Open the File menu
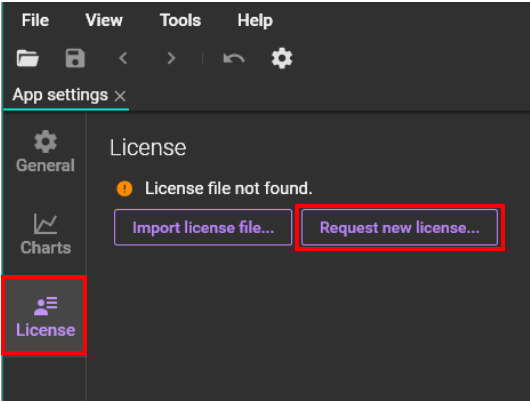 click(x=35, y=20)
